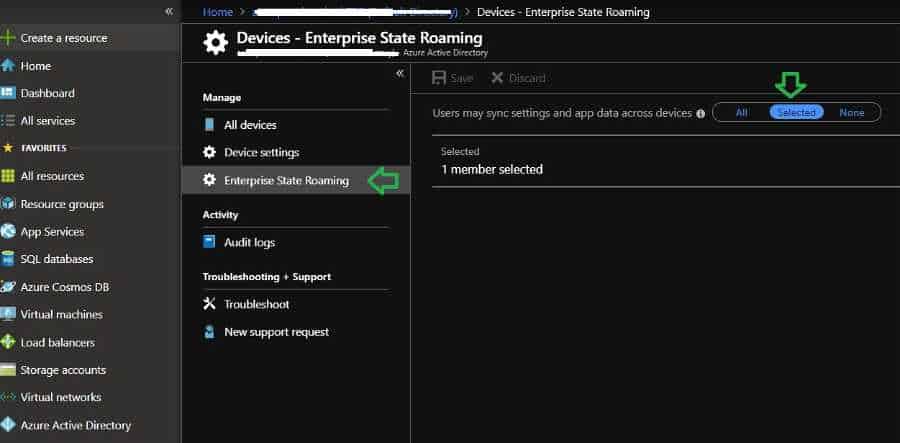Open the 1 member selected row
The image size is (900, 443).
point(666,161)
